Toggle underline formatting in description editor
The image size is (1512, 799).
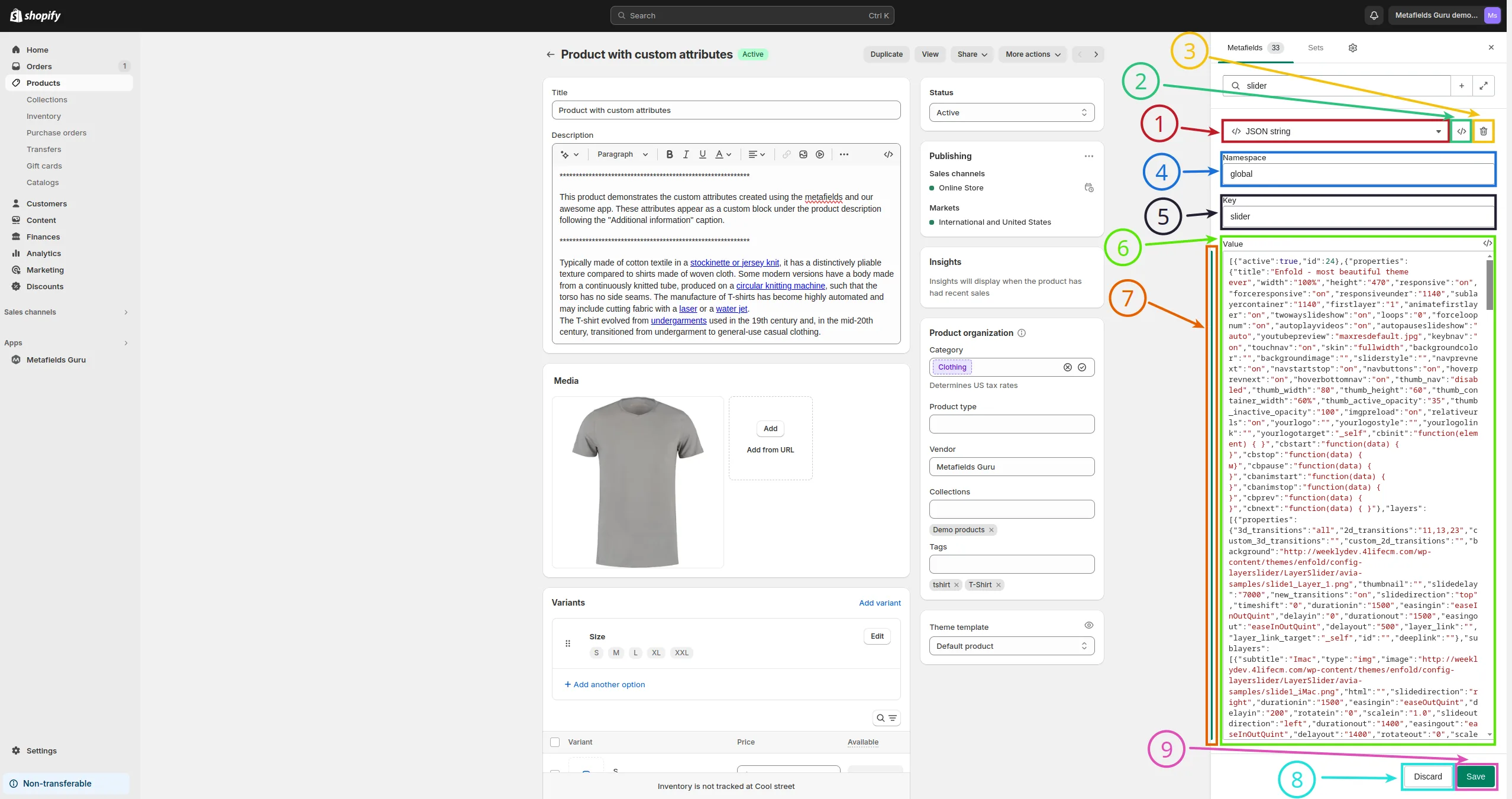tap(702, 154)
